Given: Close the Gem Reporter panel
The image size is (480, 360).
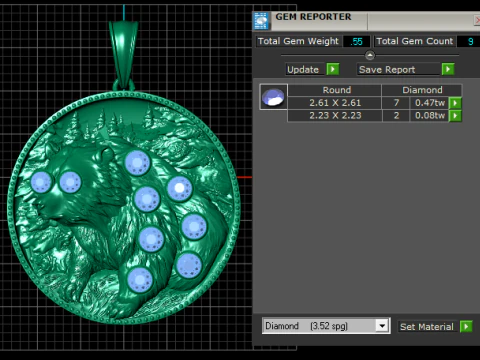Looking at the screenshot, I should [x=477, y=21].
